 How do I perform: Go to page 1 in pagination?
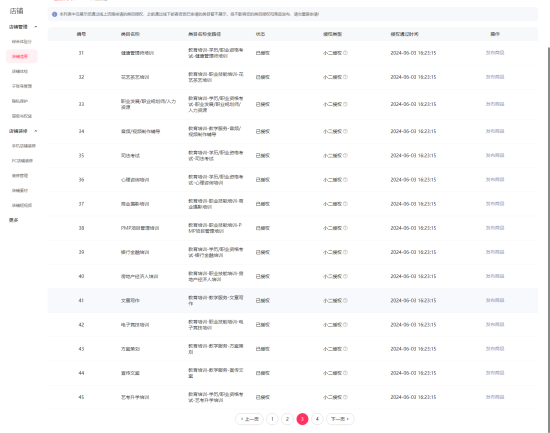[272, 419]
